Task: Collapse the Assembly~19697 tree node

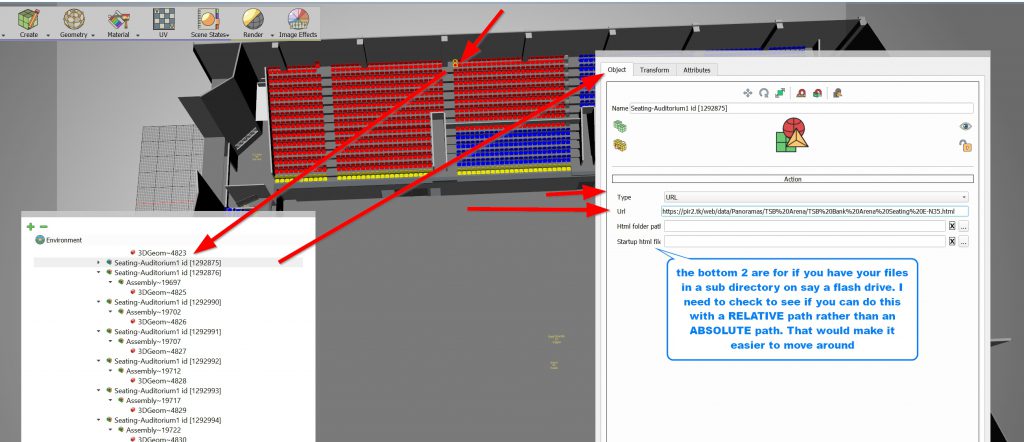Action: pos(110,282)
